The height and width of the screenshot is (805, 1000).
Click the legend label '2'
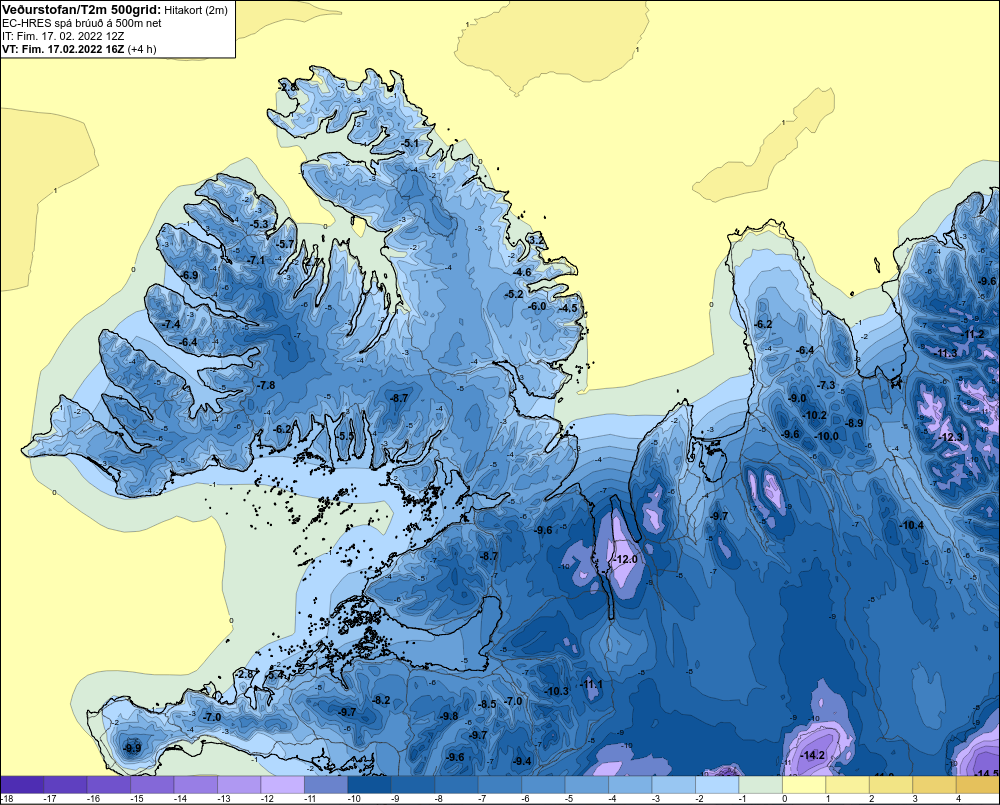coord(872,799)
